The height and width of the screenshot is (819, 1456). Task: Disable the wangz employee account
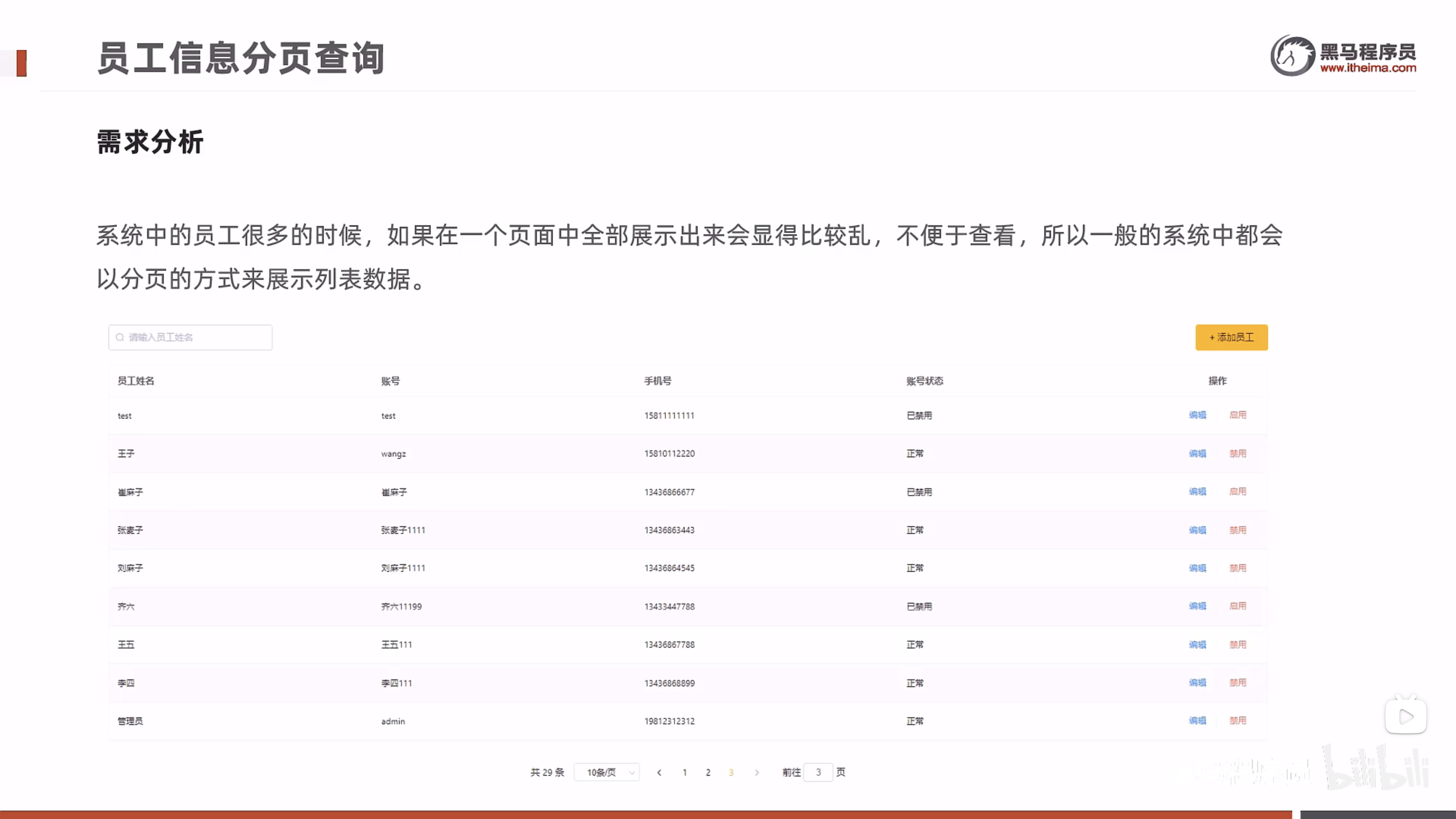coord(1237,453)
